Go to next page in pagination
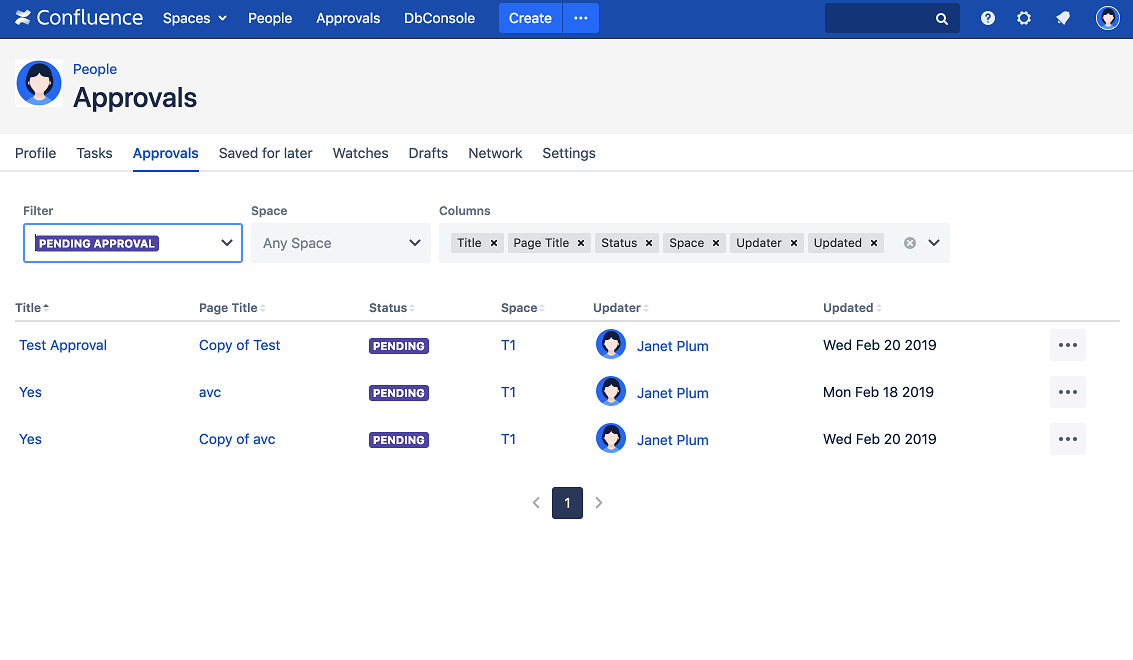This screenshot has width=1133, height=660. point(599,503)
